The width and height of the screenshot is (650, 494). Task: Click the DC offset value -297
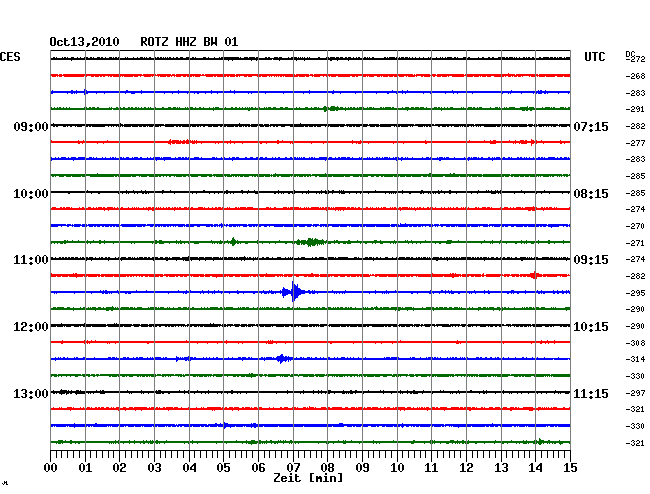tap(635, 393)
